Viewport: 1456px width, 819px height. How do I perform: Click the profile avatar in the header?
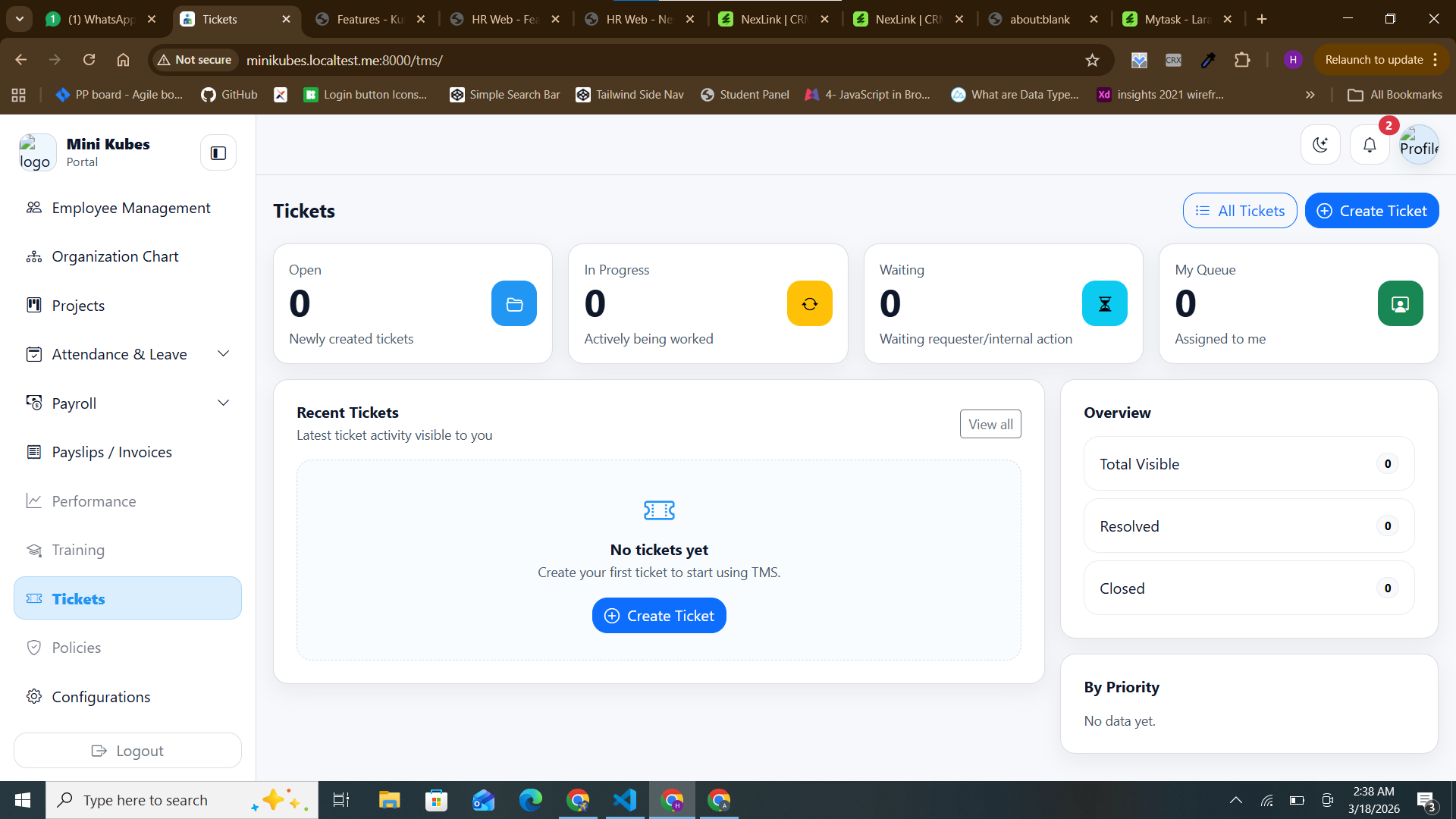tap(1419, 145)
